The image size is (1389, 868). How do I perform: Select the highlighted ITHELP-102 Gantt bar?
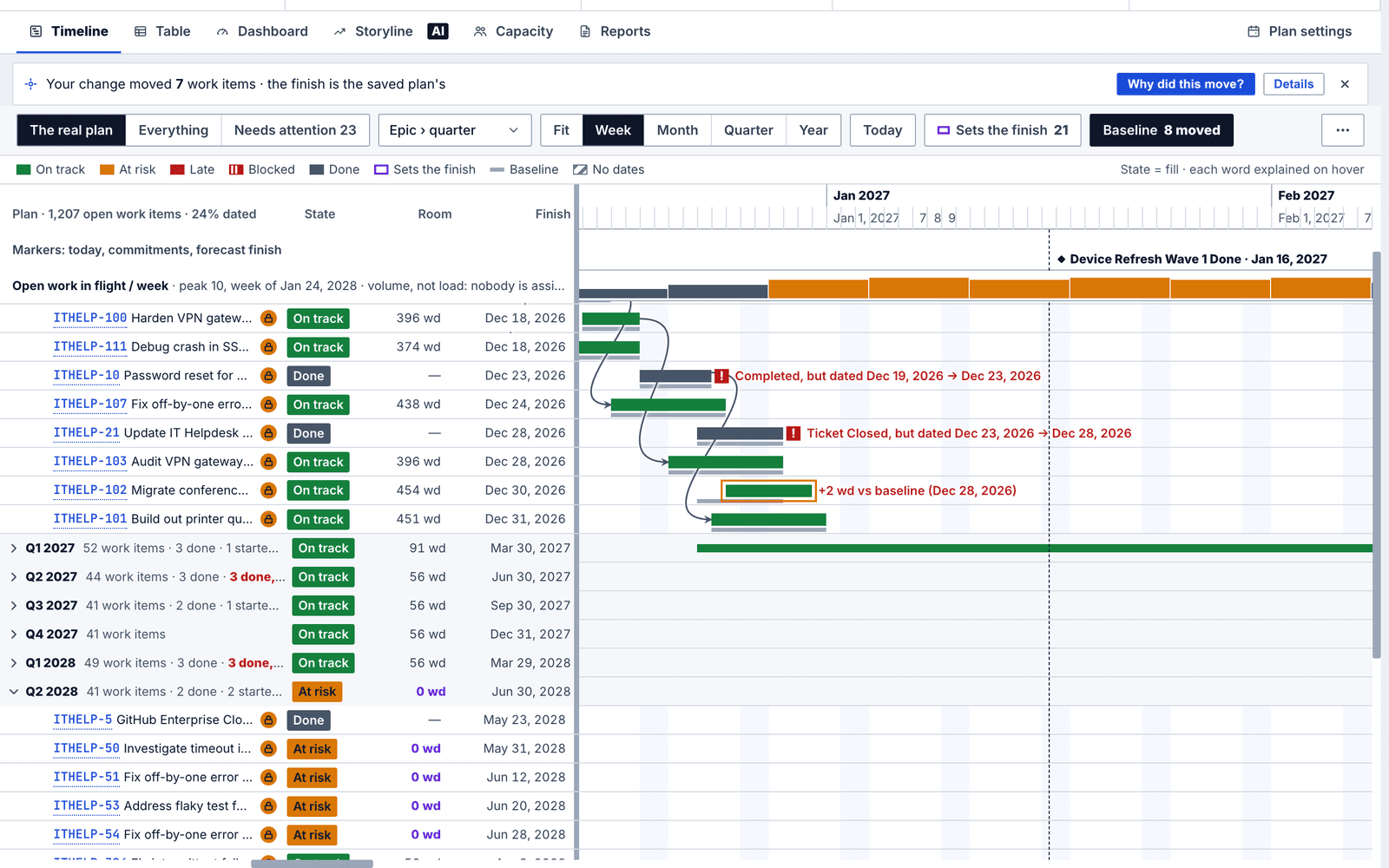(x=768, y=491)
